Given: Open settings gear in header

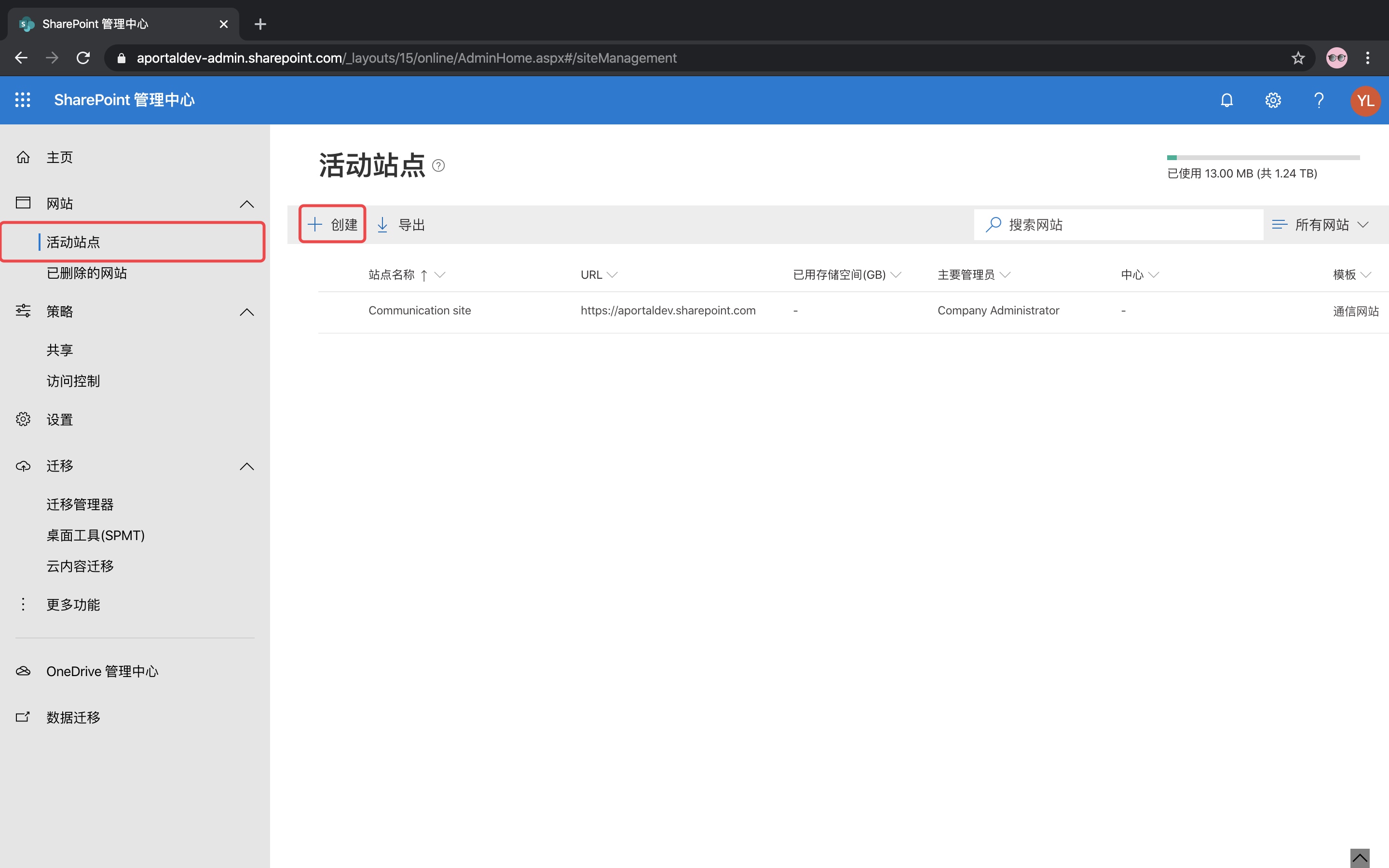Looking at the screenshot, I should [1272, 100].
